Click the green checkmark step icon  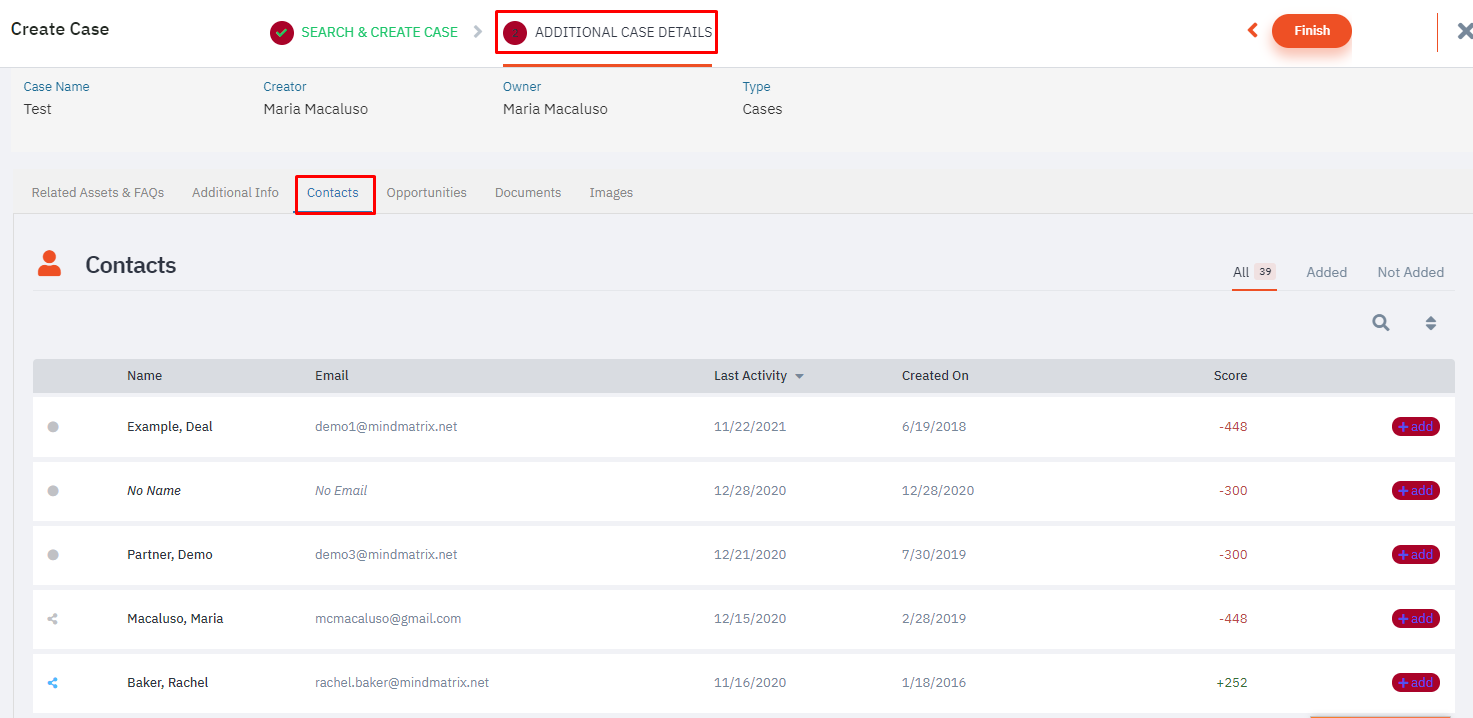(282, 33)
